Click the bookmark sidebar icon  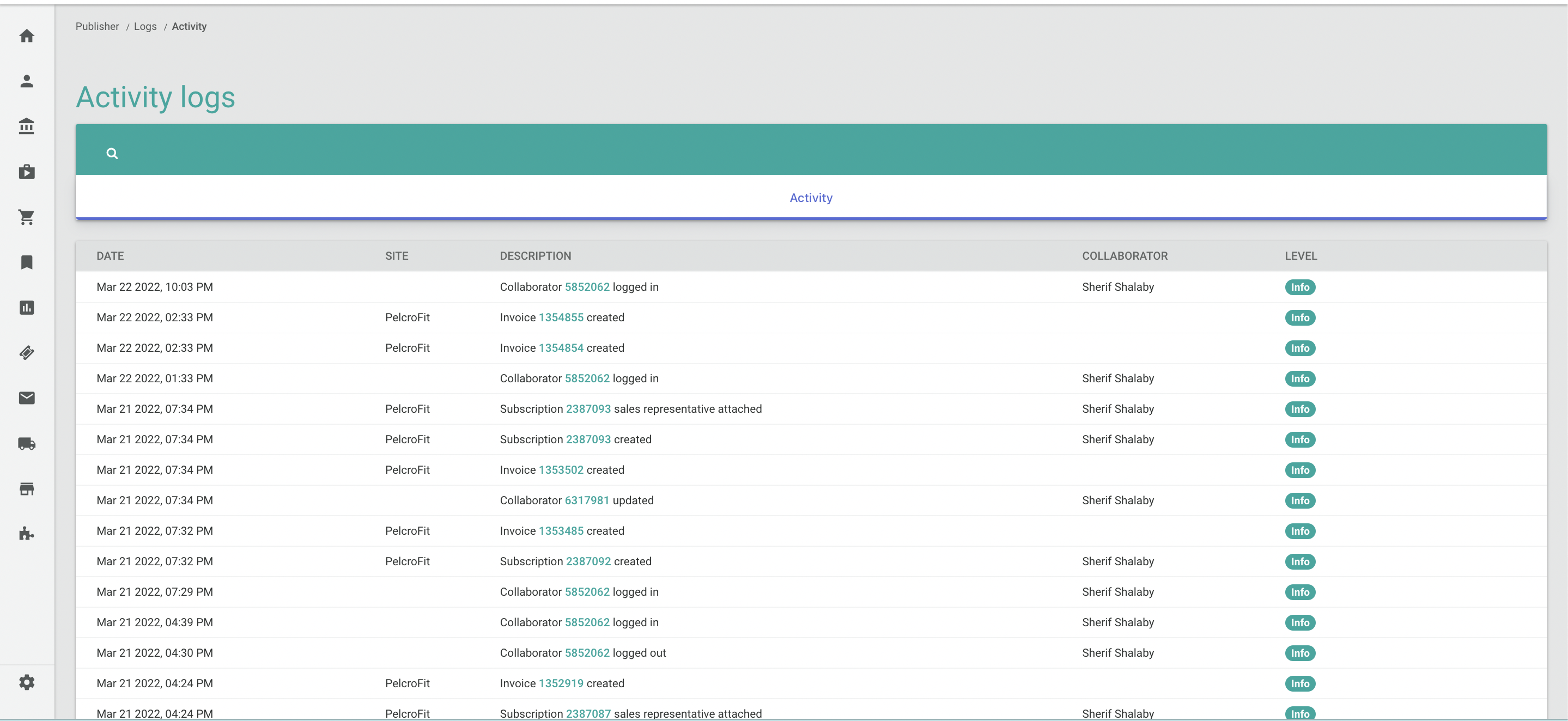[x=26, y=262]
